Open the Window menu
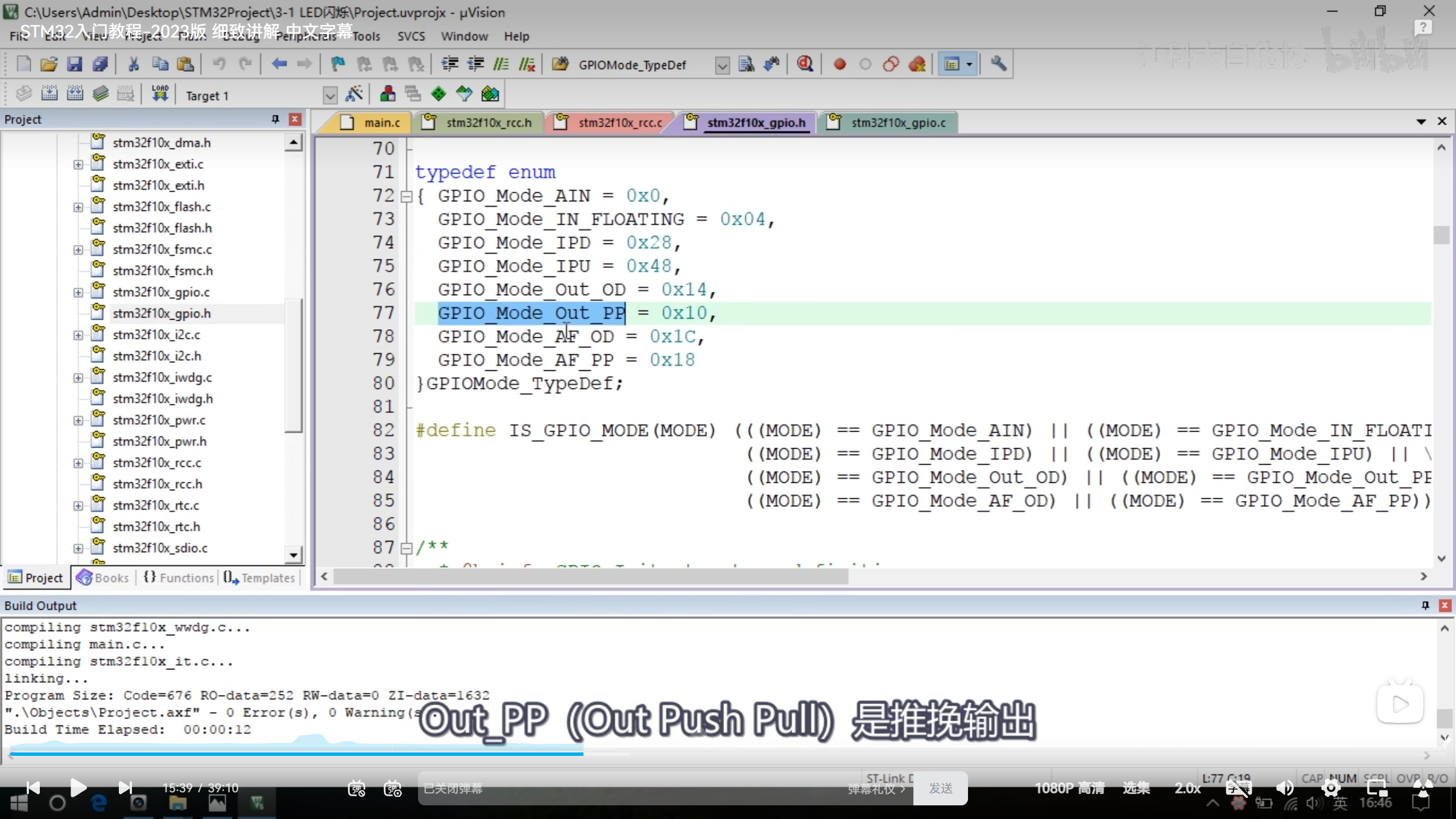 (x=464, y=36)
